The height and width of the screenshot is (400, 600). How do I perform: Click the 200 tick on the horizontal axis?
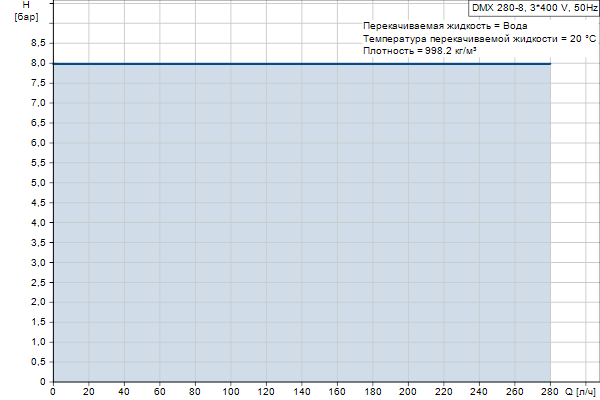(408, 391)
